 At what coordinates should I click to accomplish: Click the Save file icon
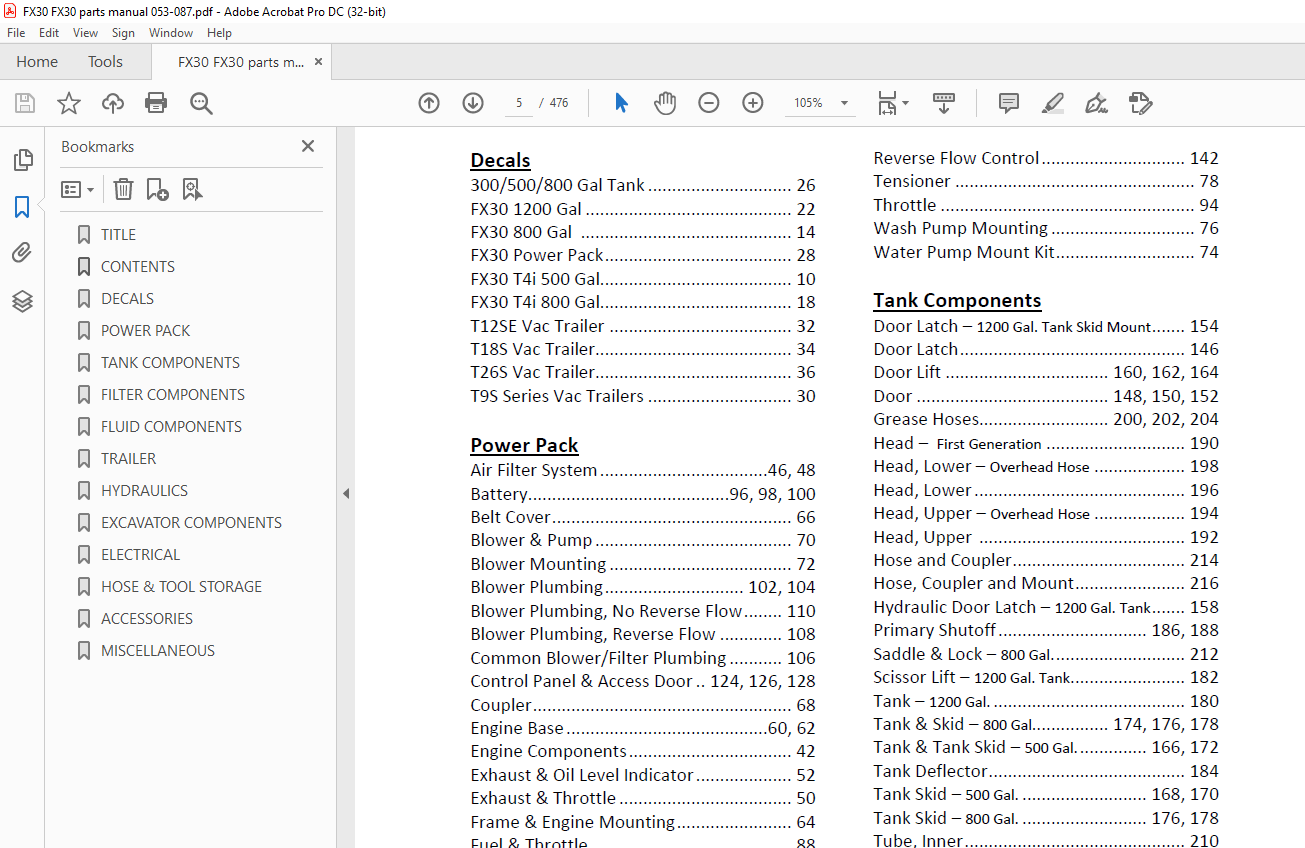[x=25, y=103]
